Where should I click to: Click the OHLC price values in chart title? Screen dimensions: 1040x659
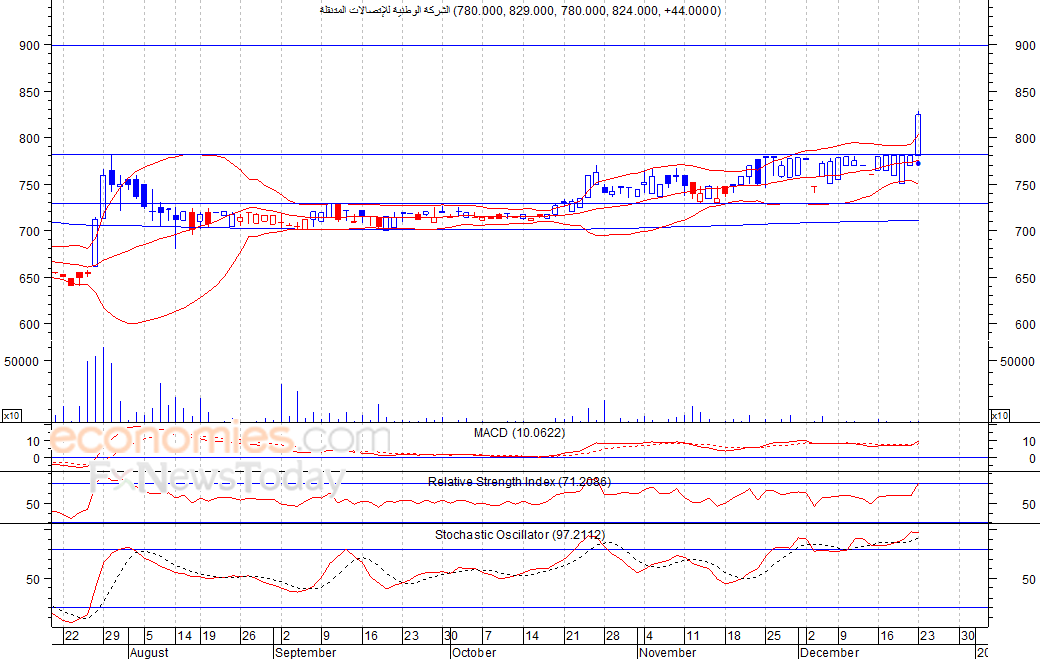[x=587, y=11]
